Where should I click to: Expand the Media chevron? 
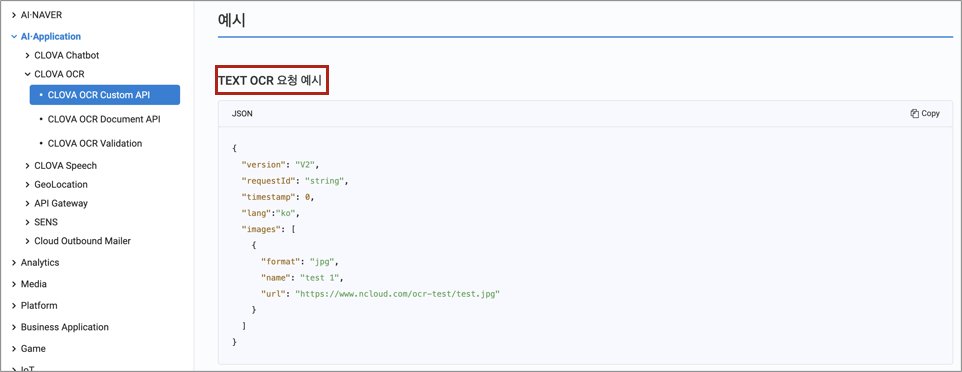[x=13, y=284]
